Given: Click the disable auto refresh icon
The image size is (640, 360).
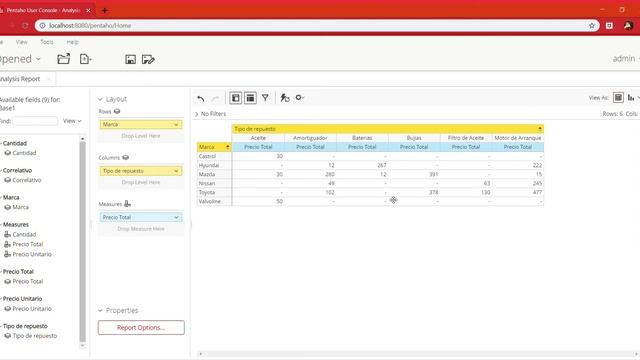Looking at the screenshot, I should point(284,98).
